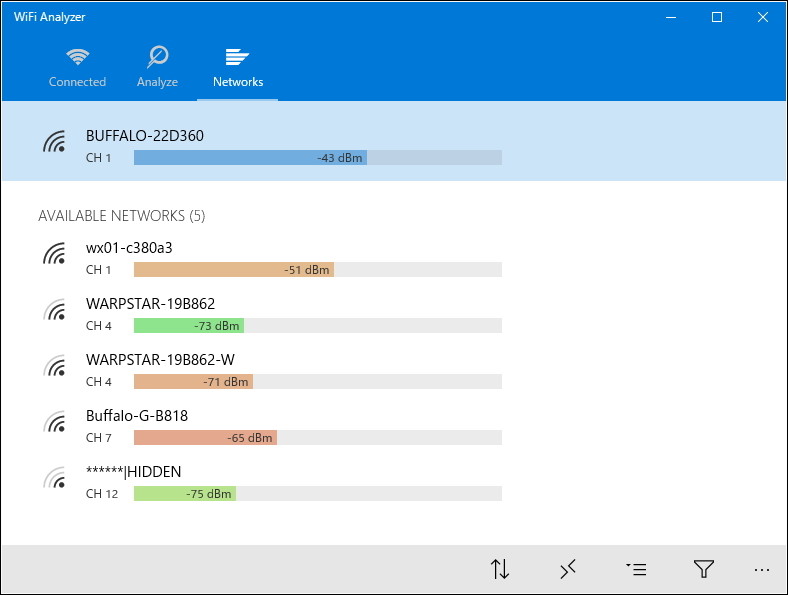Select the ******|HIDDEN network name
Viewport: 788px width, 595px height.
(x=134, y=472)
